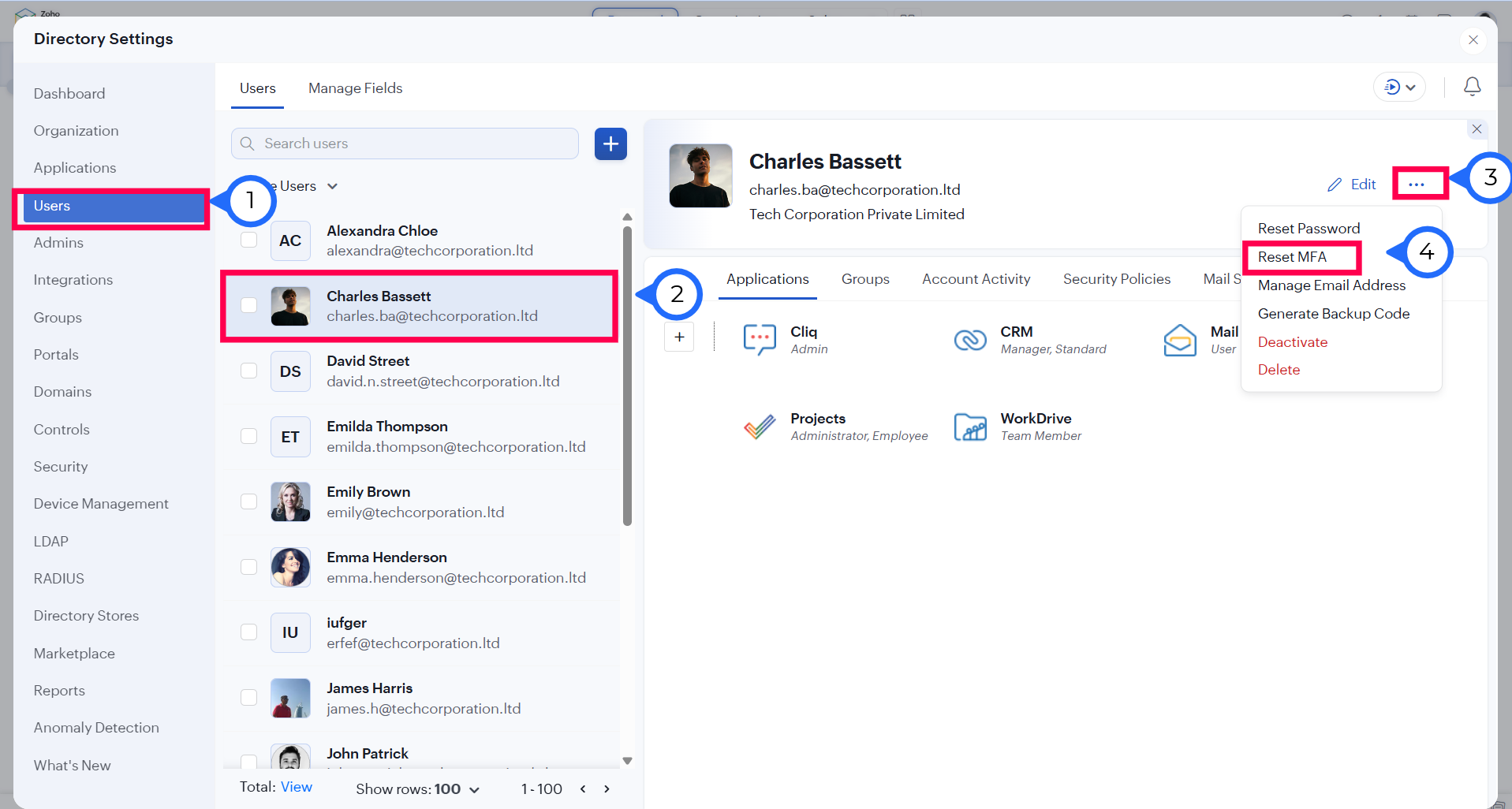Select Emilda Thompson's checkbox
Viewport: 1512px width, 809px height.
point(248,436)
